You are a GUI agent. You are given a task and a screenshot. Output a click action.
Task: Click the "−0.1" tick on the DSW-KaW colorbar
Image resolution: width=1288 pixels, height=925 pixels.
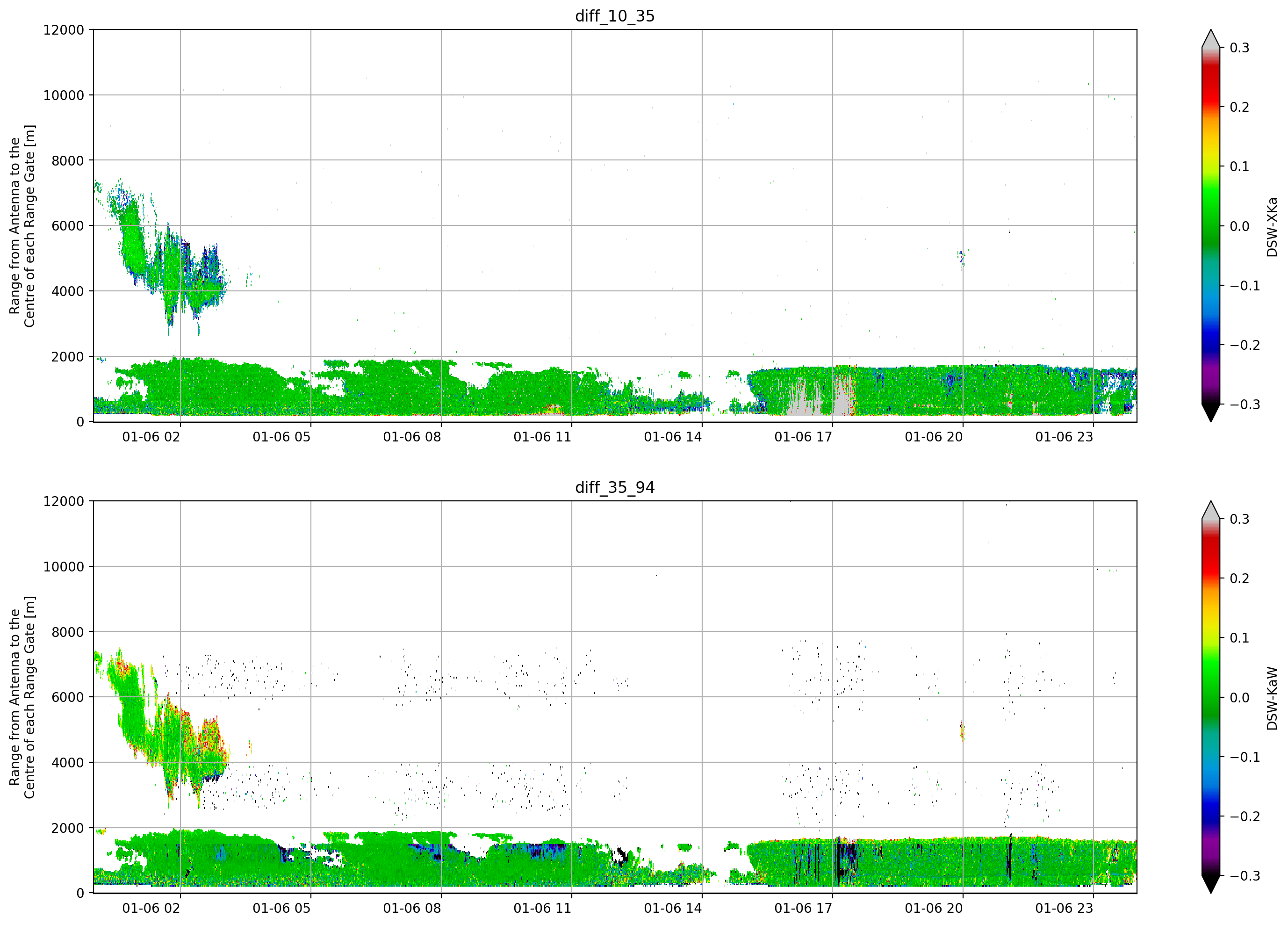click(1245, 758)
